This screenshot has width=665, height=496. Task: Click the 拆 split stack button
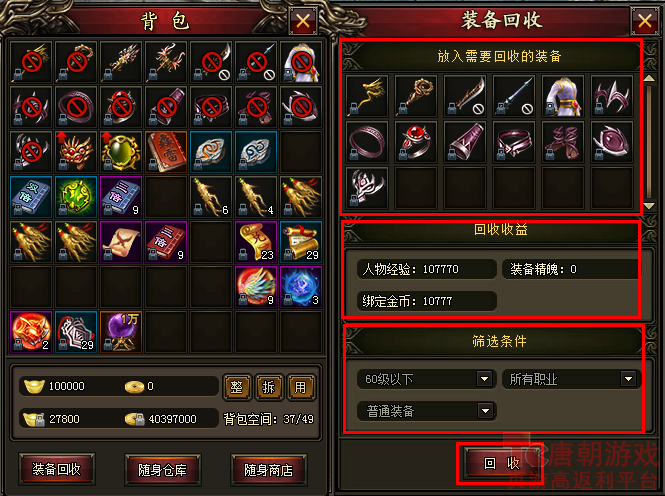coord(268,387)
